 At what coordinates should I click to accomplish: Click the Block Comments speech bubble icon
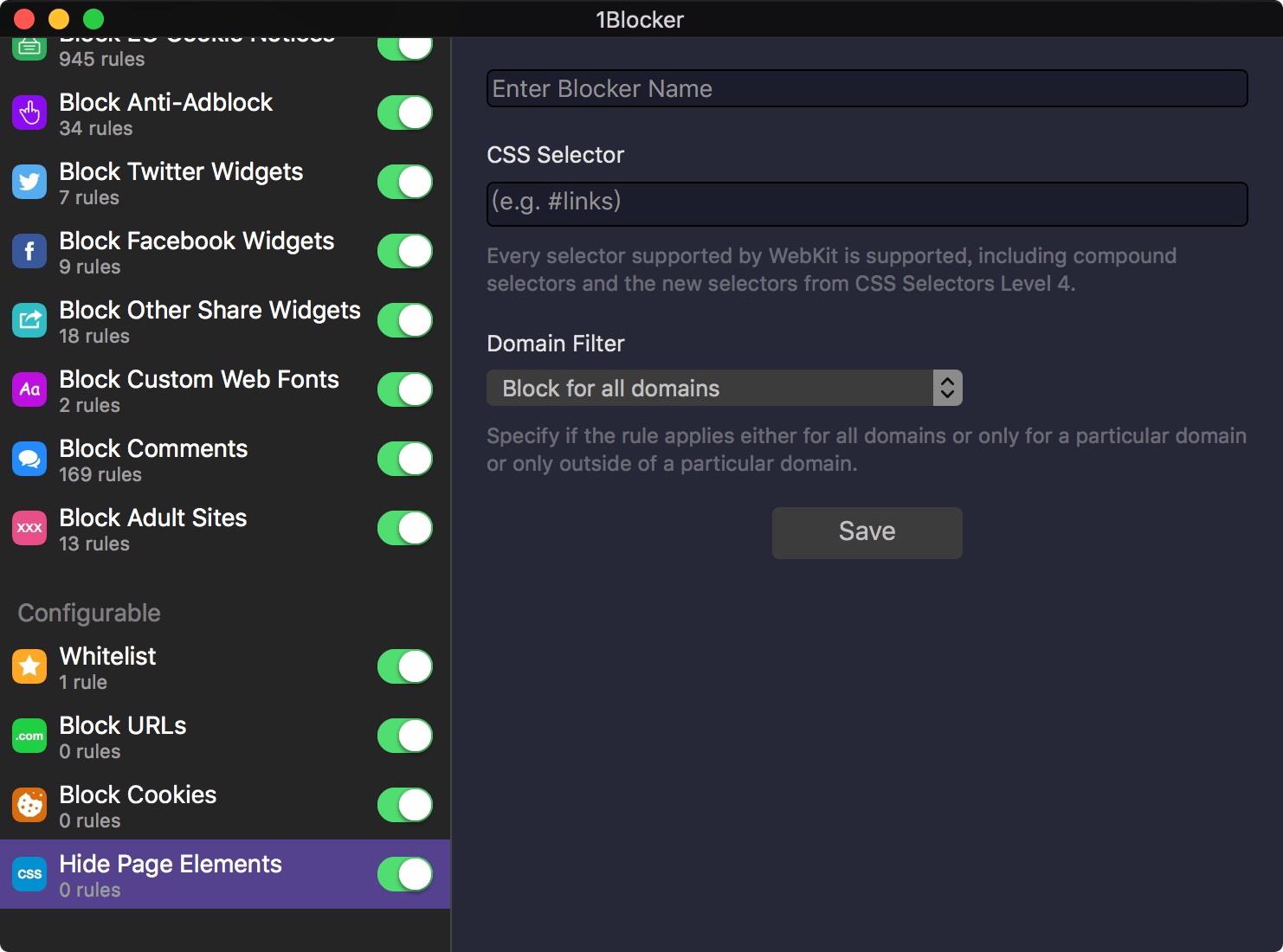click(29, 459)
